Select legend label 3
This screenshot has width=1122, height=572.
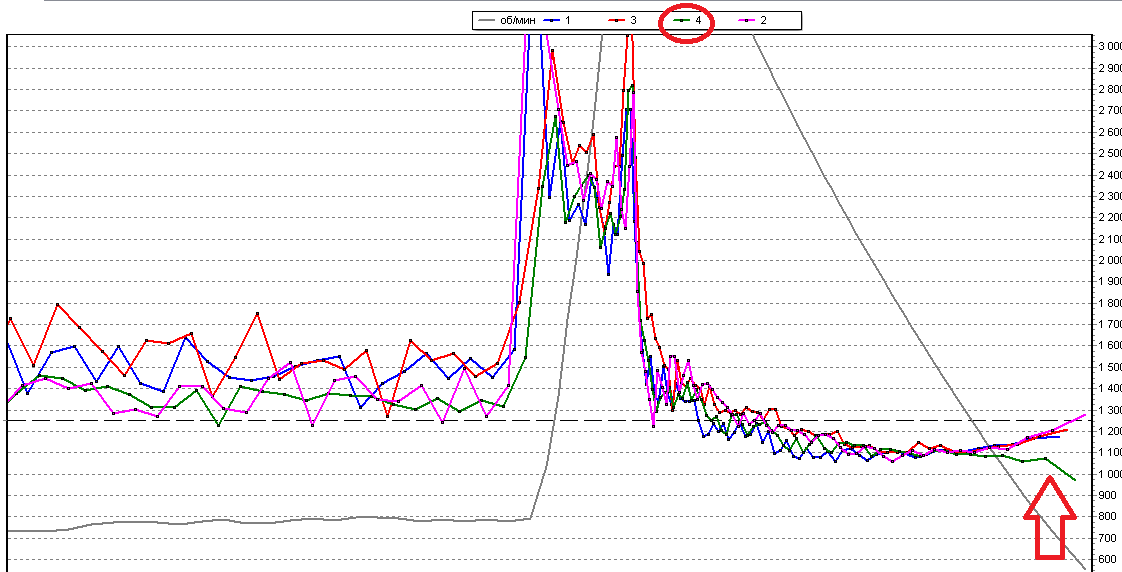(x=634, y=21)
